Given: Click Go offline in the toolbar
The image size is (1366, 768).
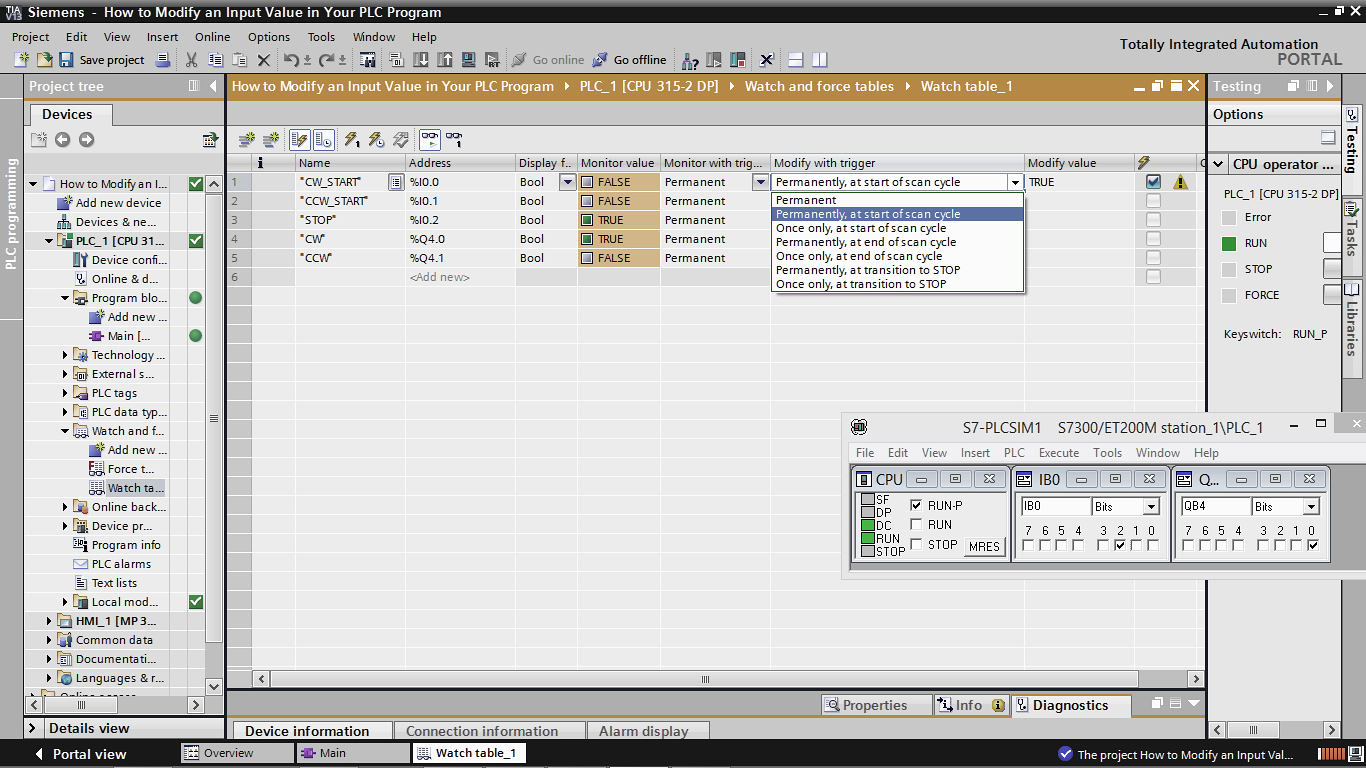Looking at the screenshot, I should tap(629, 60).
